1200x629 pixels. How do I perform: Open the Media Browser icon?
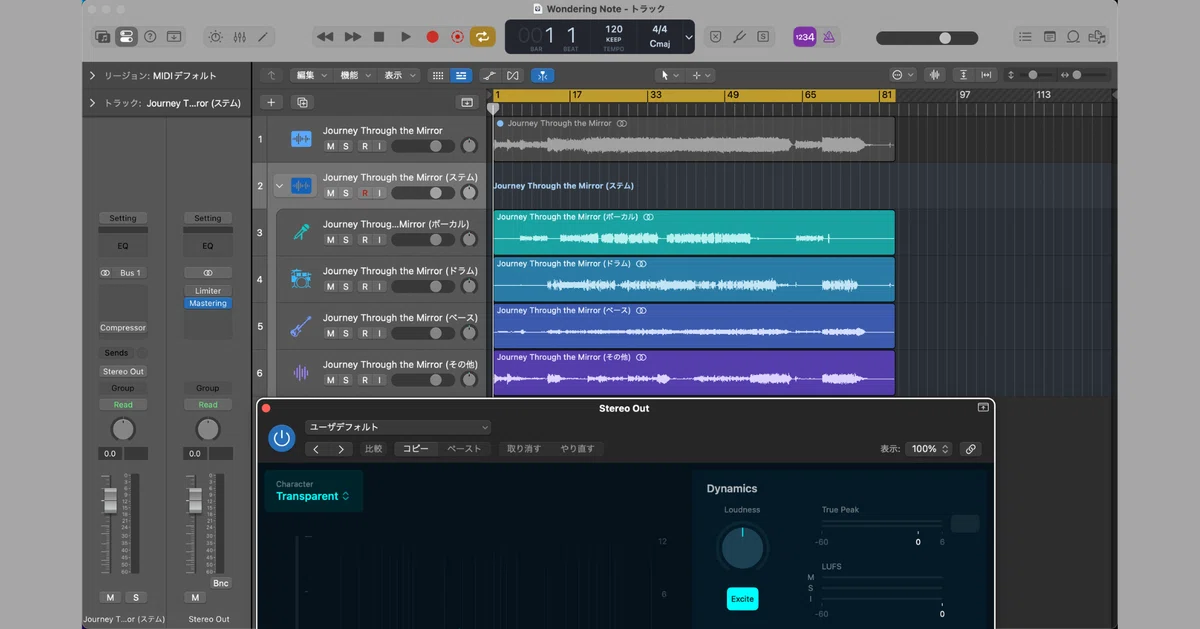coord(1098,37)
